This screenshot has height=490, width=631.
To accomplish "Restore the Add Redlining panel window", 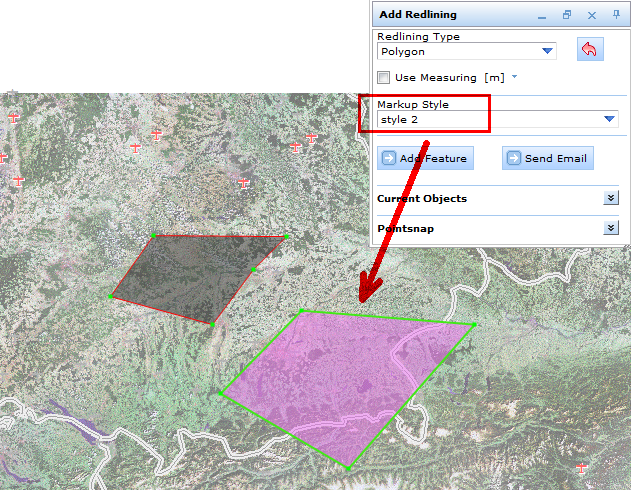I will (x=566, y=15).
